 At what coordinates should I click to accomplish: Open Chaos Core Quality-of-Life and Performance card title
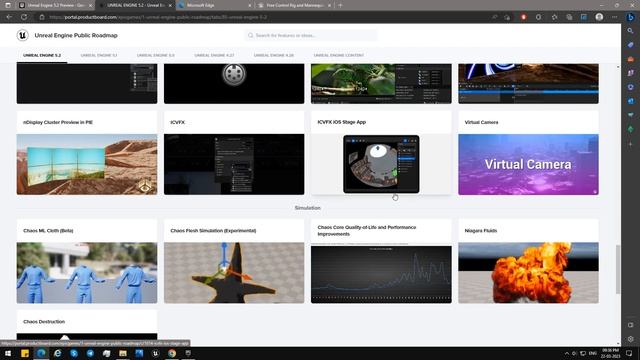click(367, 231)
